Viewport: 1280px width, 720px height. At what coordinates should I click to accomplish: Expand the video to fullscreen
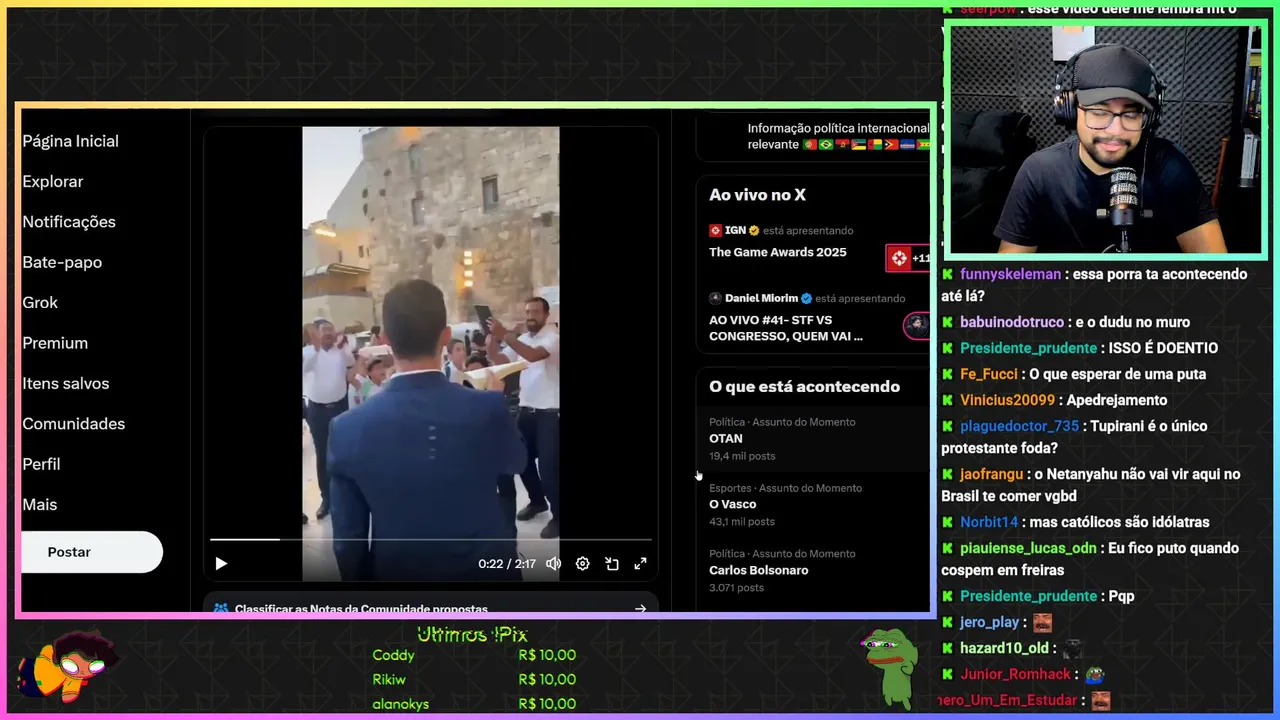[641, 564]
